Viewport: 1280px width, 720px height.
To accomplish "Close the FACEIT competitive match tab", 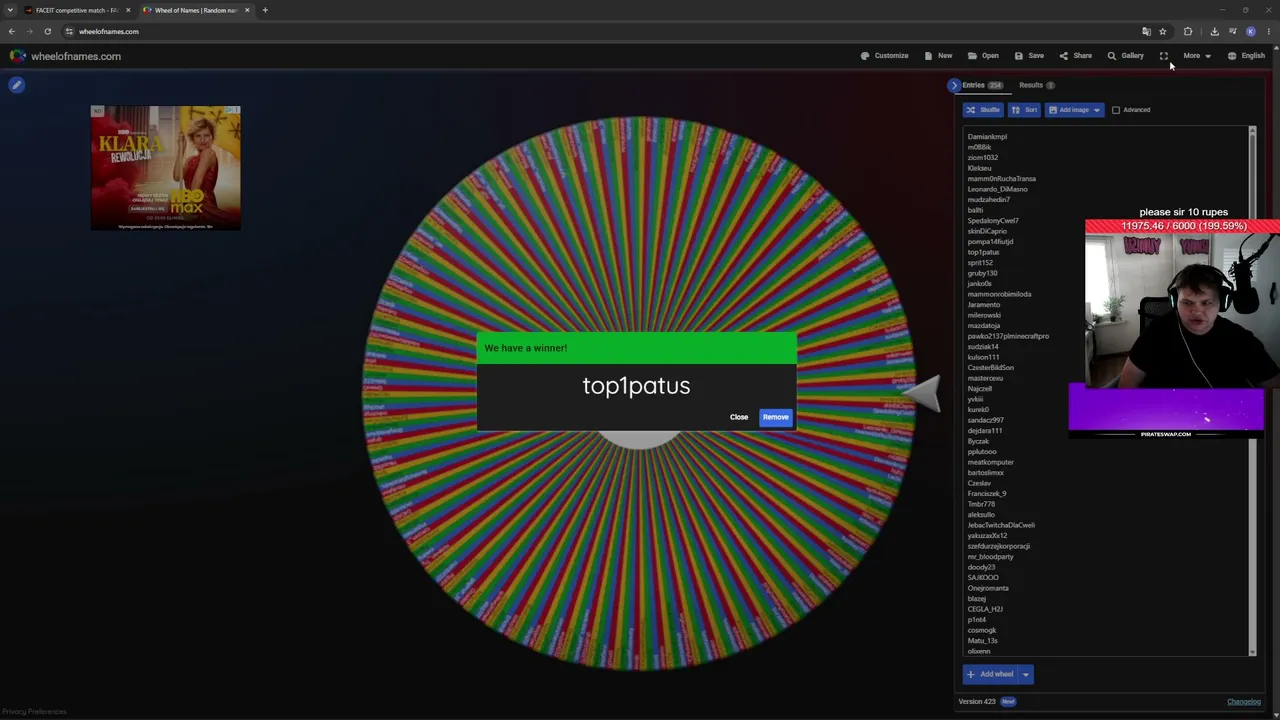I will 128,10.
